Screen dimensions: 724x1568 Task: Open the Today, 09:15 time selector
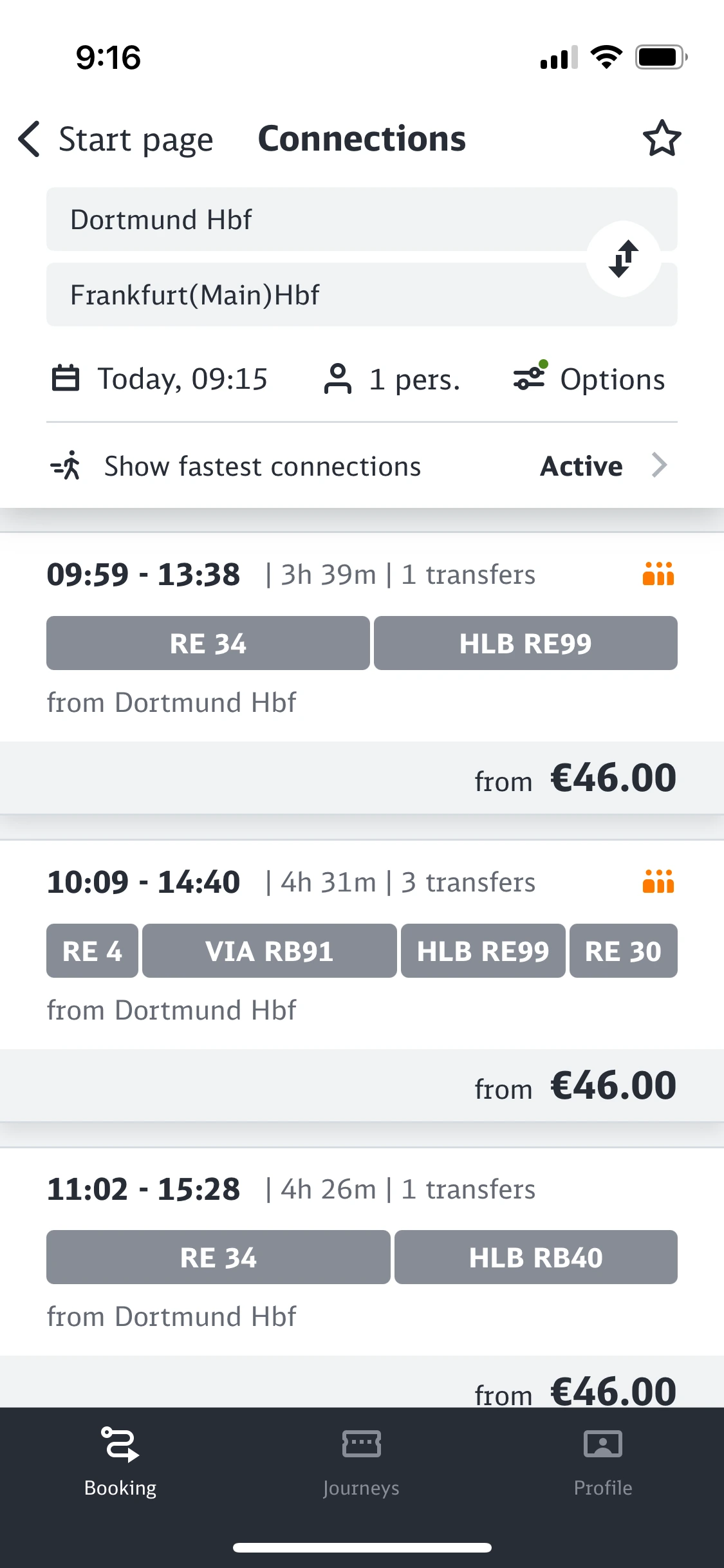[182, 378]
